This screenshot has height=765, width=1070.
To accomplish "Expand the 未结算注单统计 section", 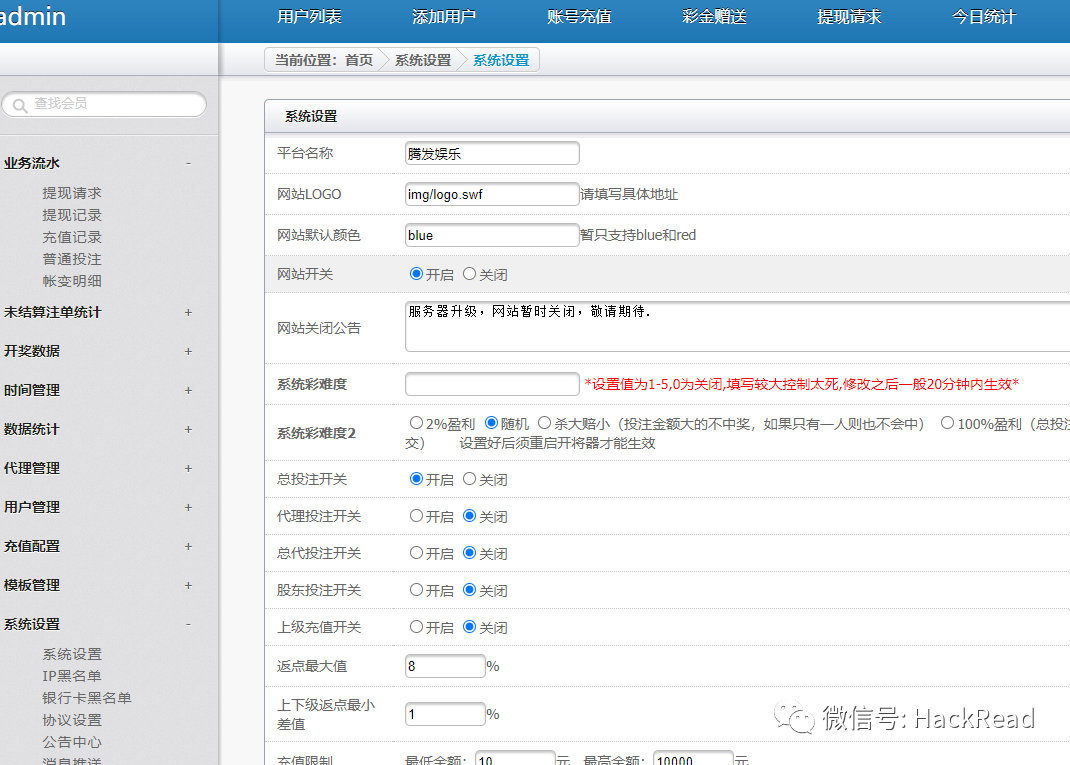I will coord(188,313).
